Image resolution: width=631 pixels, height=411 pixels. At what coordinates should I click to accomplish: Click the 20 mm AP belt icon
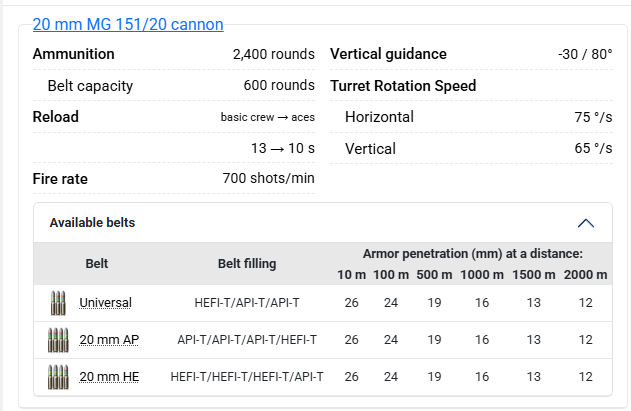click(57, 340)
